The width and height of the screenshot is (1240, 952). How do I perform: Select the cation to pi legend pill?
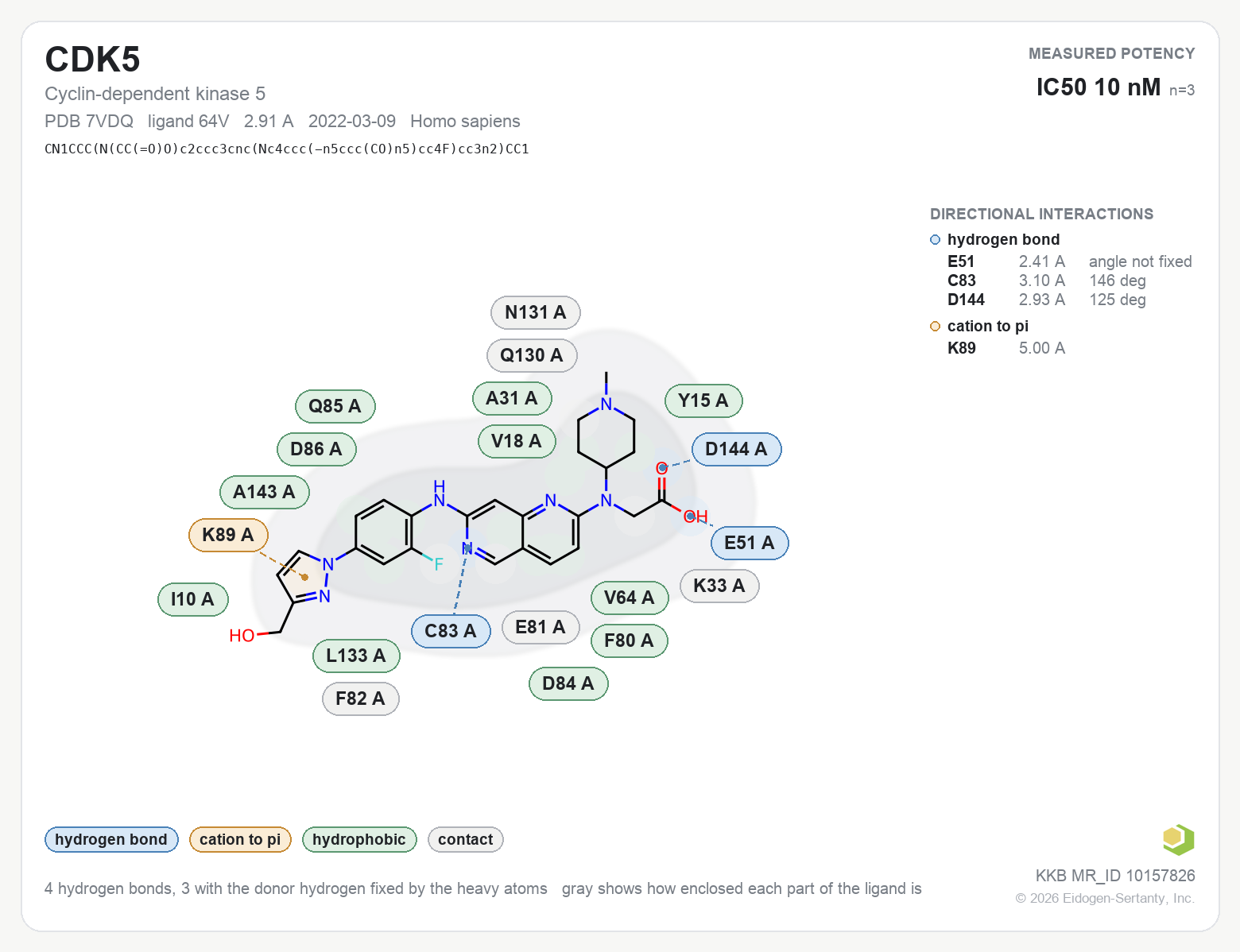tap(240, 840)
